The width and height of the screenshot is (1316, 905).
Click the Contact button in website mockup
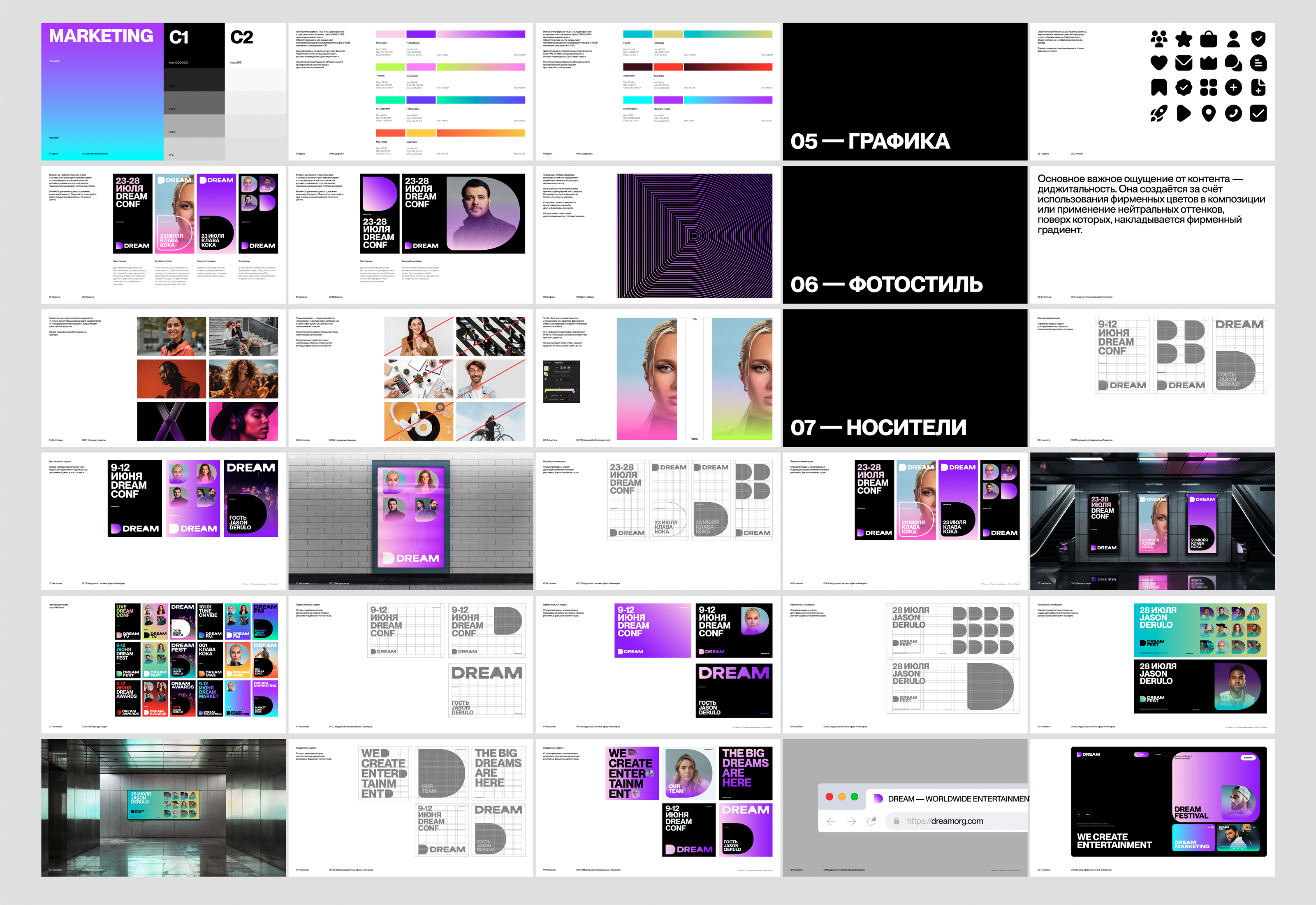pos(1158,754)
